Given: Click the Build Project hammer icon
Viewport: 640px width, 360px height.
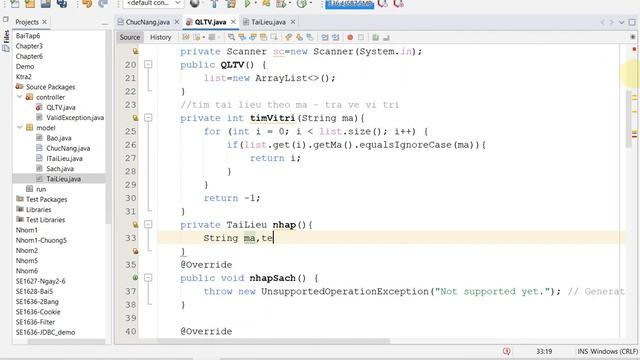Looking at the screenshot, I should point(215,4).
